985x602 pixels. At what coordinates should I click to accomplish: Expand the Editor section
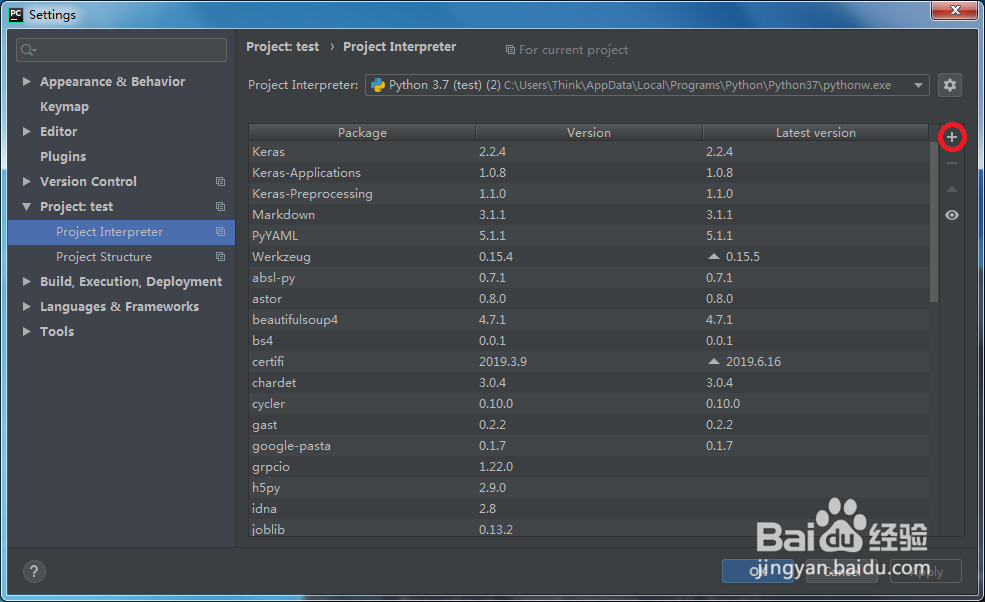click(26, 131)
